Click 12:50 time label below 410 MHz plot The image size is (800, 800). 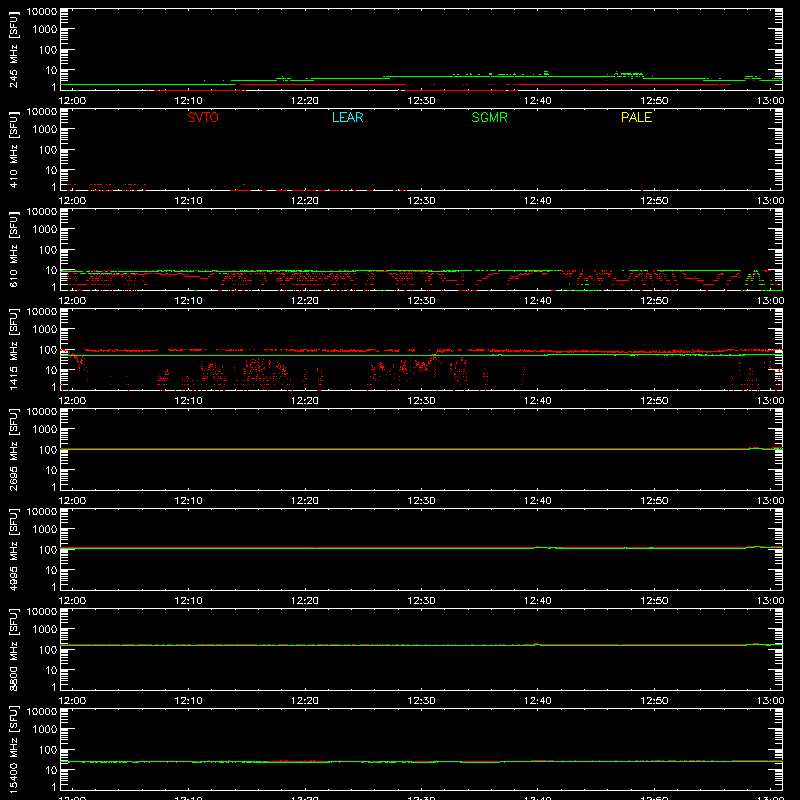click(x=654, y=201)
